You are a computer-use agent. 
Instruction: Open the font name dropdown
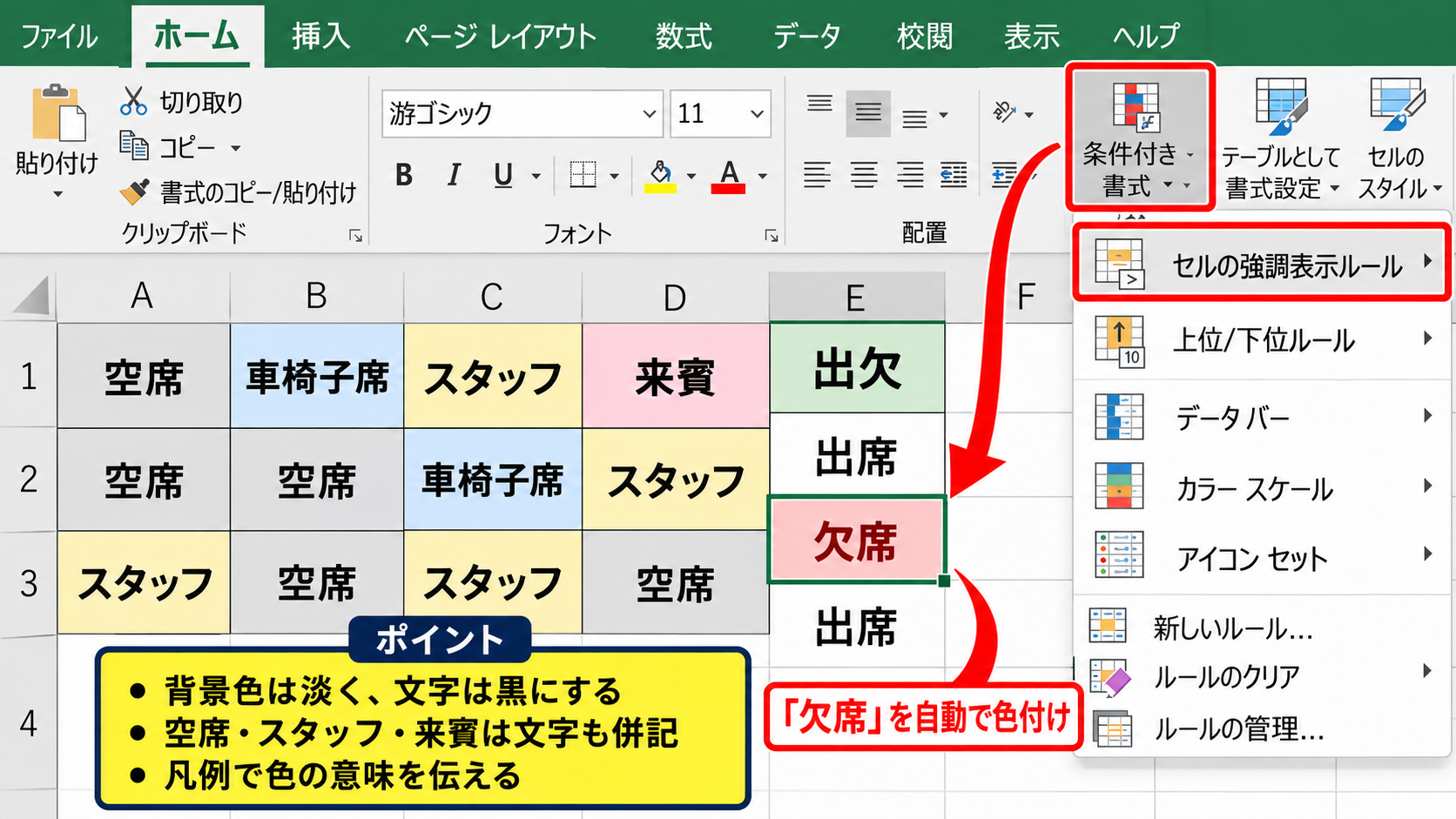pyautogui.click(x=649, y=114)
